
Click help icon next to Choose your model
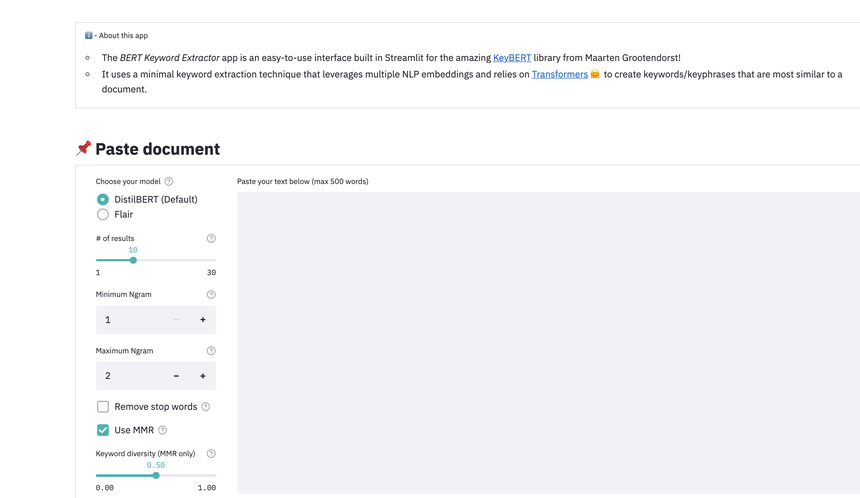[x=169, y=182]
